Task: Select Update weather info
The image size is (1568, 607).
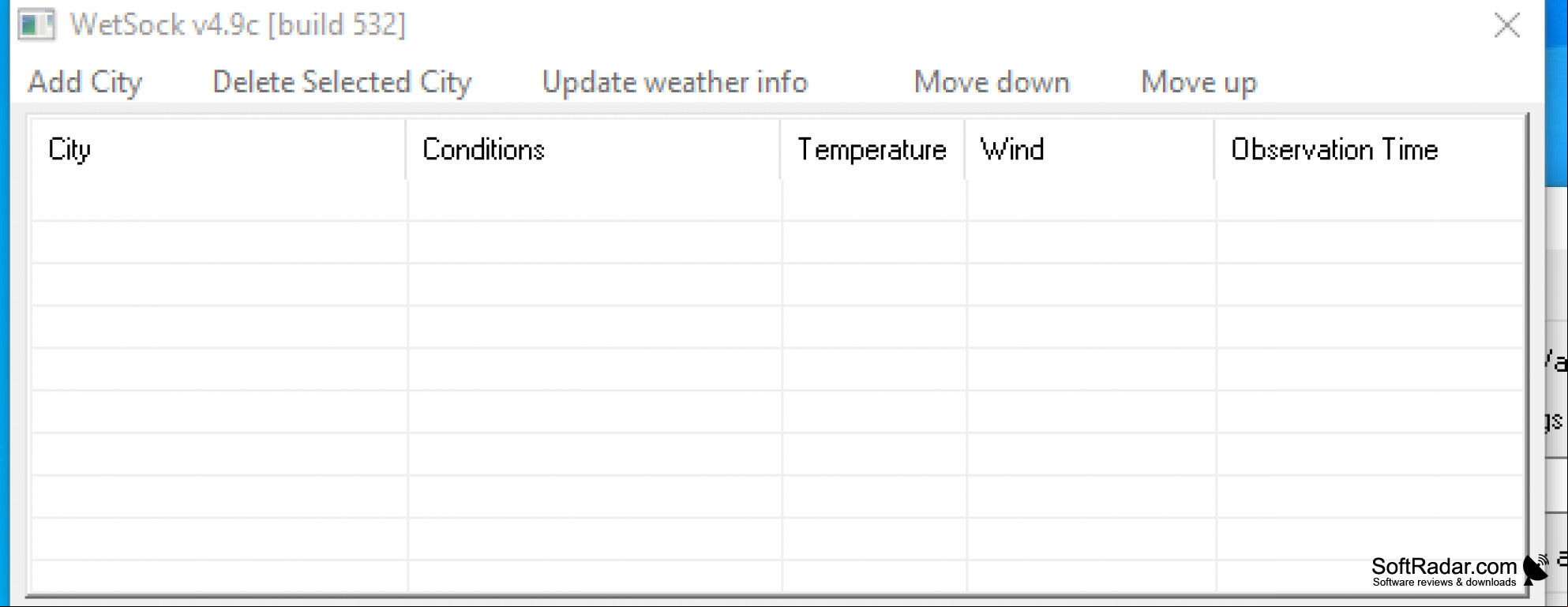Action: tap(675, 82)
